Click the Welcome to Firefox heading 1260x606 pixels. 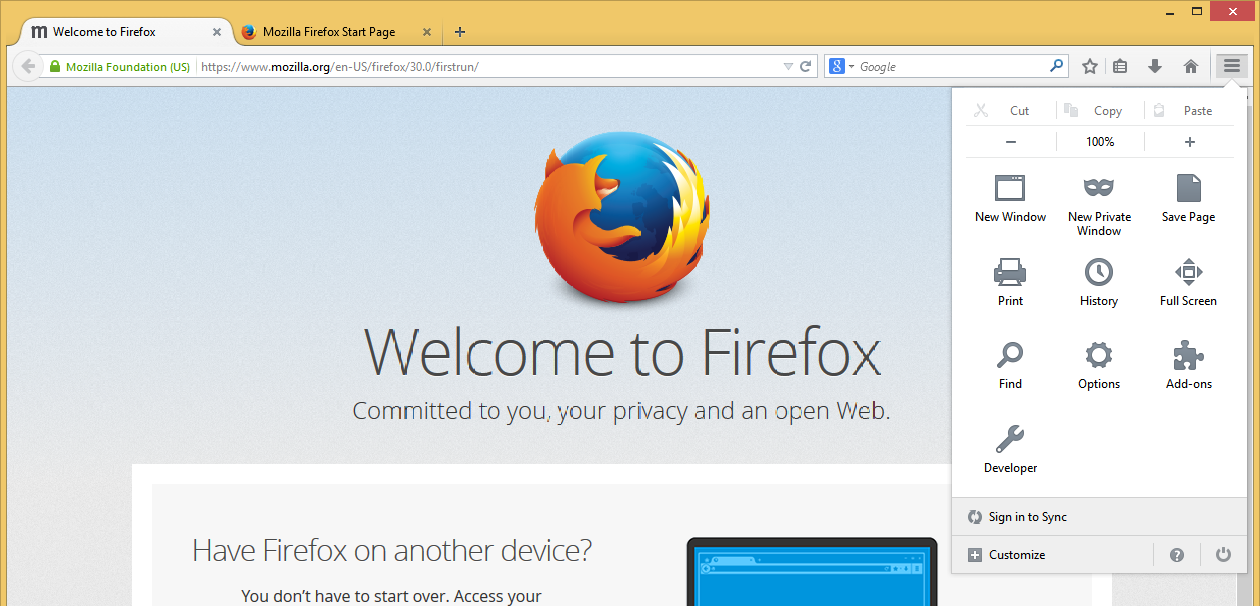622,352
